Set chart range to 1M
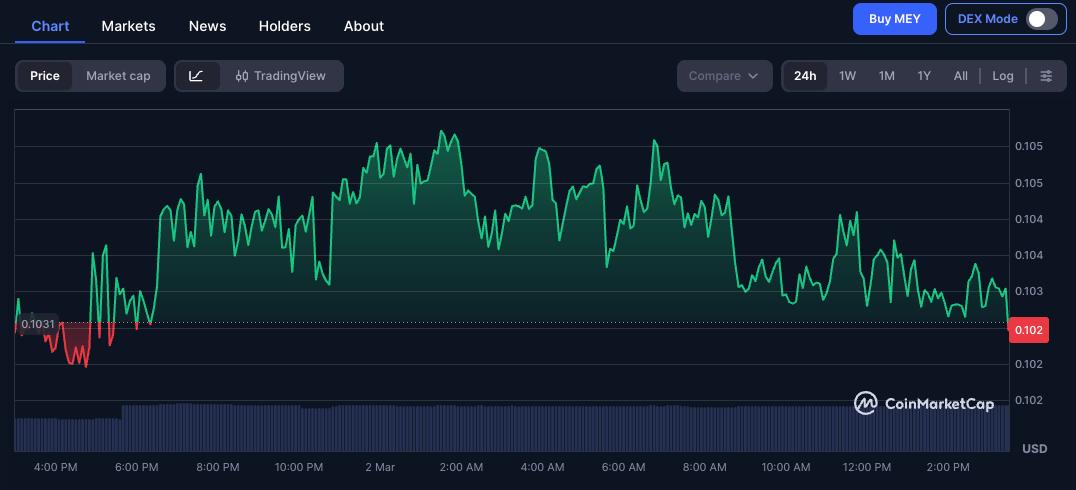This screenshot has height=490, width=1076. pyautogui.click(x=887, y=76)
